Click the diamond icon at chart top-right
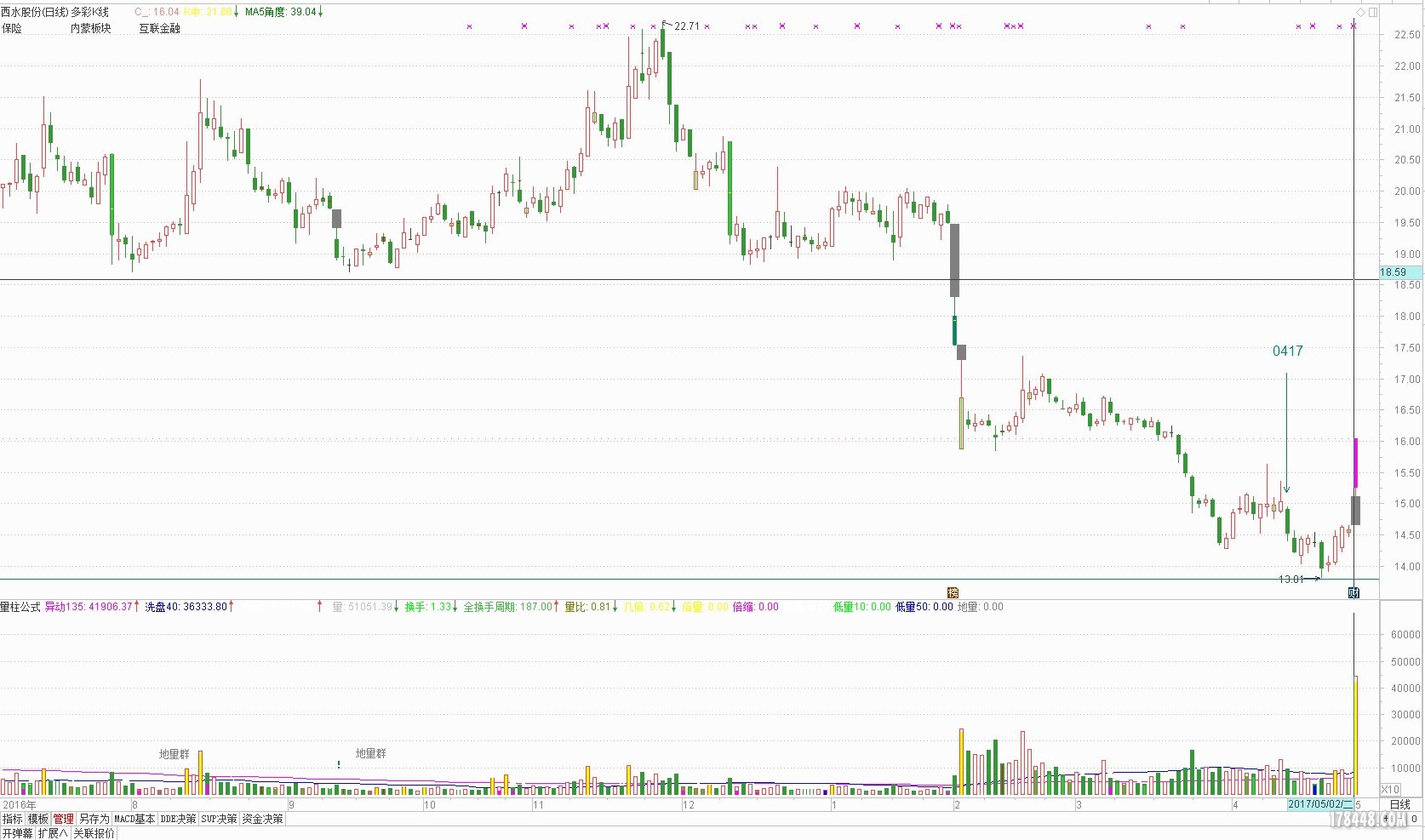 coord(1360,12)
